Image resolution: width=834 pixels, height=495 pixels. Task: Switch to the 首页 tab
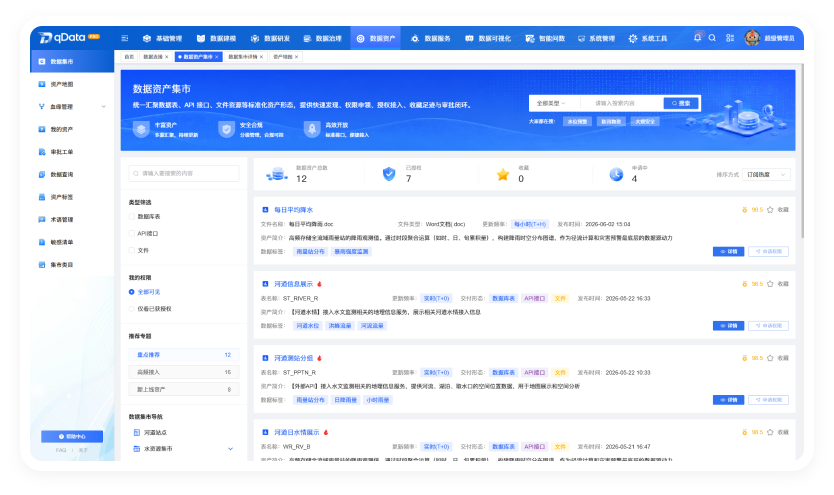point(129,57)
